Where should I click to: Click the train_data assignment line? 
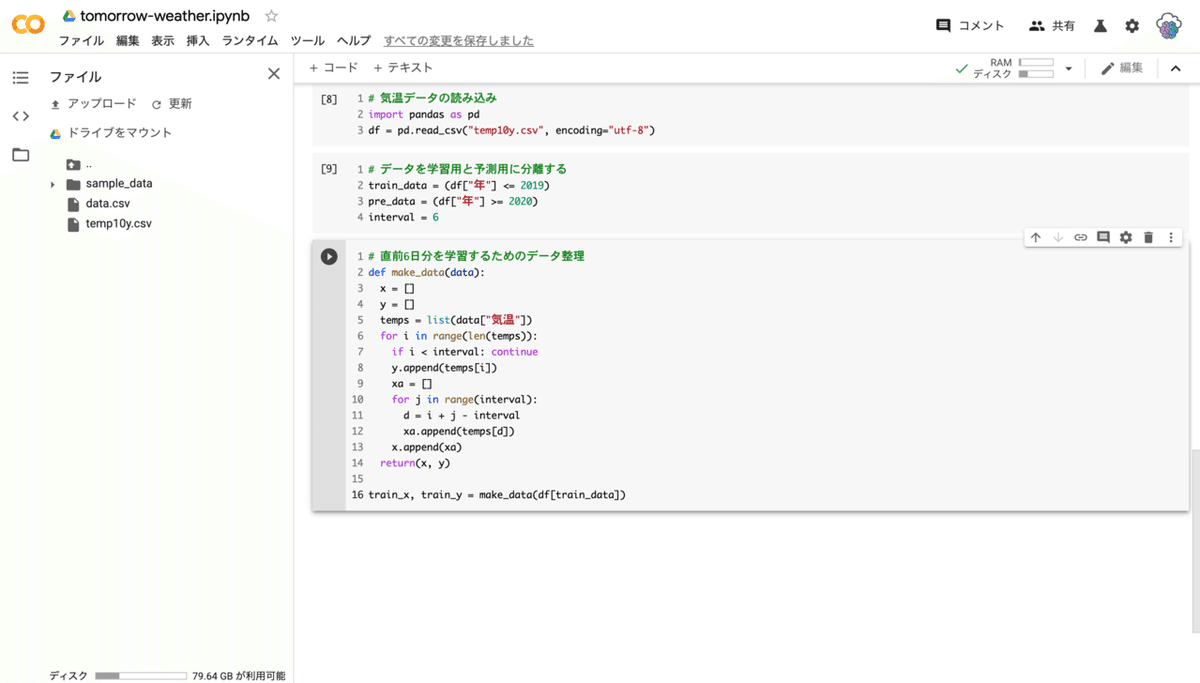[459, 185]
